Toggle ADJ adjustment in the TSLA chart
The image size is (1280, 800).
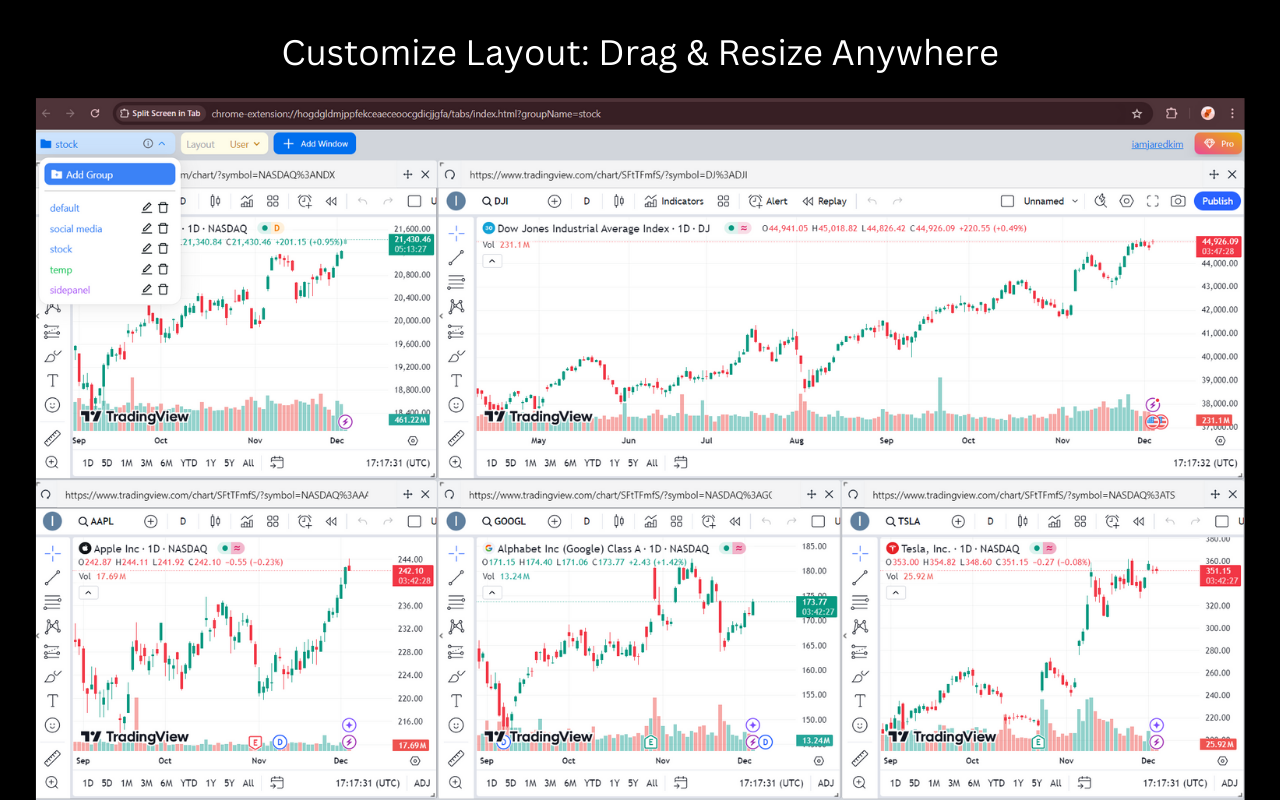tap(1229, 783)
